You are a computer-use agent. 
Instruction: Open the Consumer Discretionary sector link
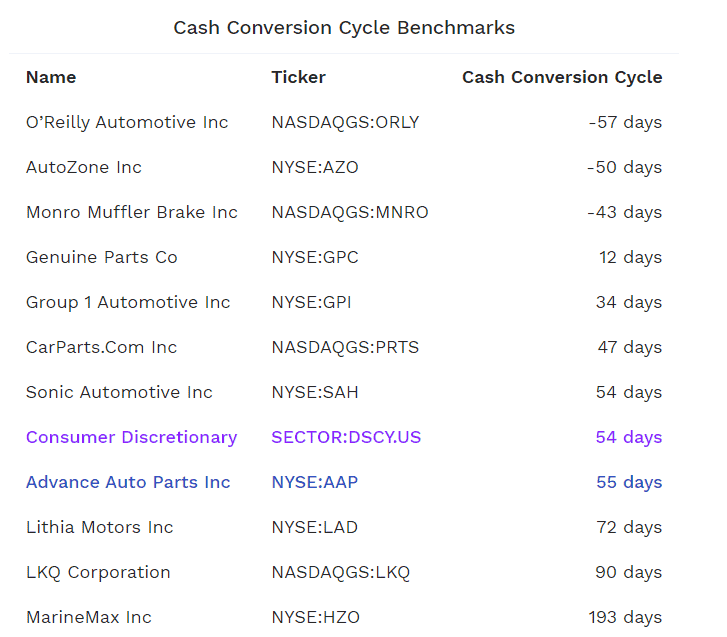131,437
